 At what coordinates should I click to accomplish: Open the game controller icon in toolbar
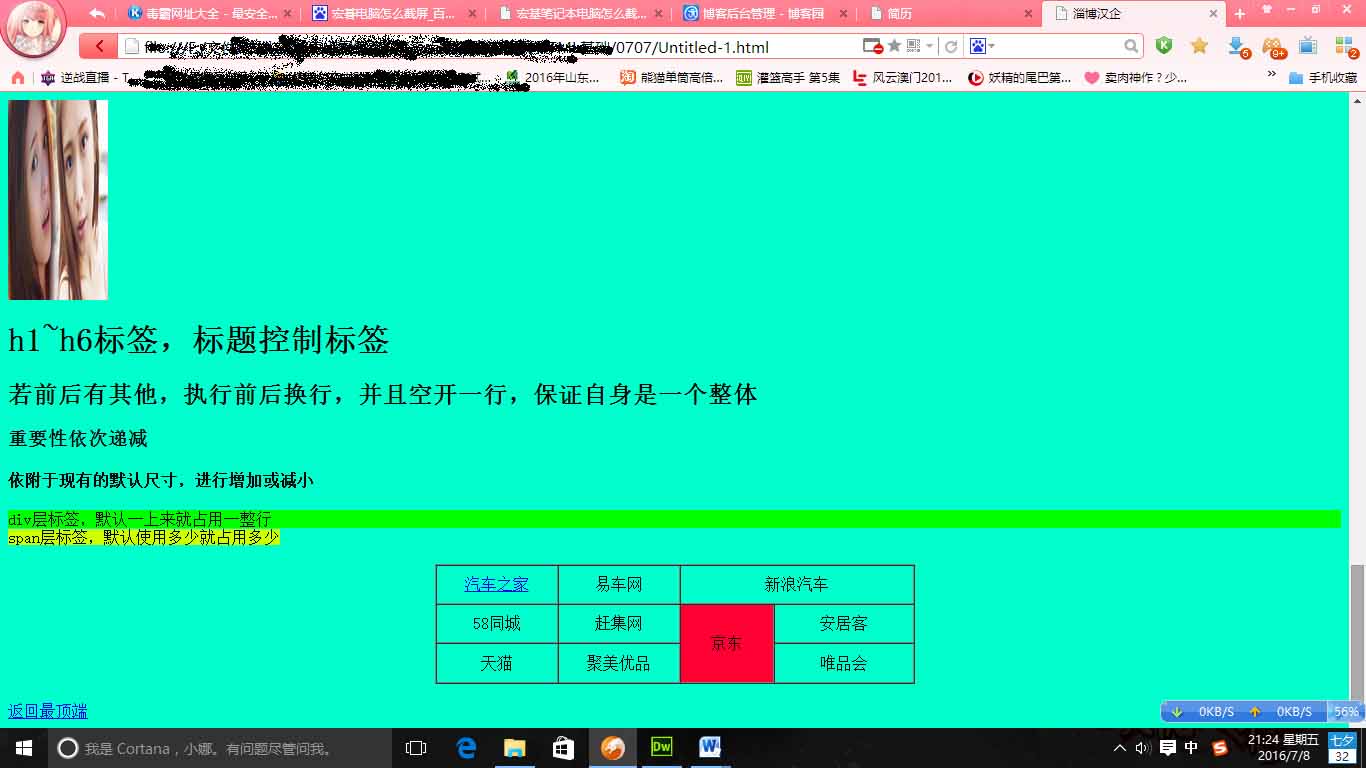click(1272, 46)
